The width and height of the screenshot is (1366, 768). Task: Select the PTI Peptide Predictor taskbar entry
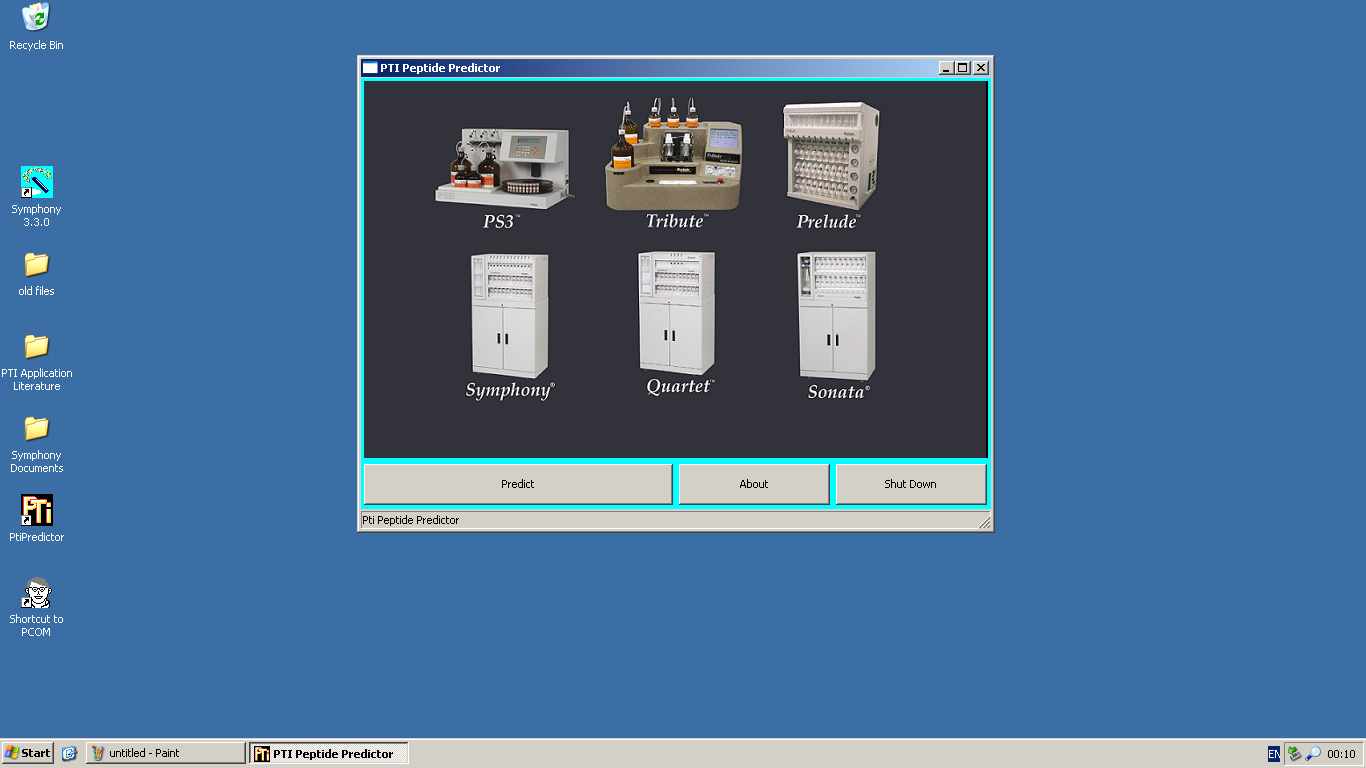pyautogui.click(x=328, y=752)
